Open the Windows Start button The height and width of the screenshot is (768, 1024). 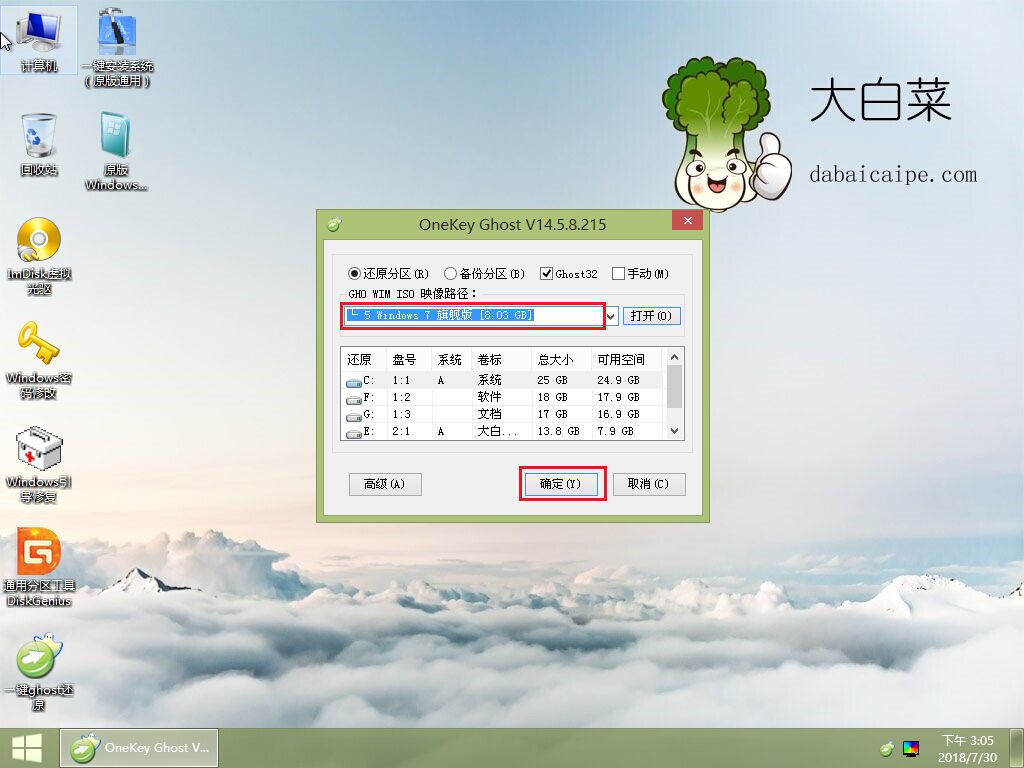tap(27, 748)
